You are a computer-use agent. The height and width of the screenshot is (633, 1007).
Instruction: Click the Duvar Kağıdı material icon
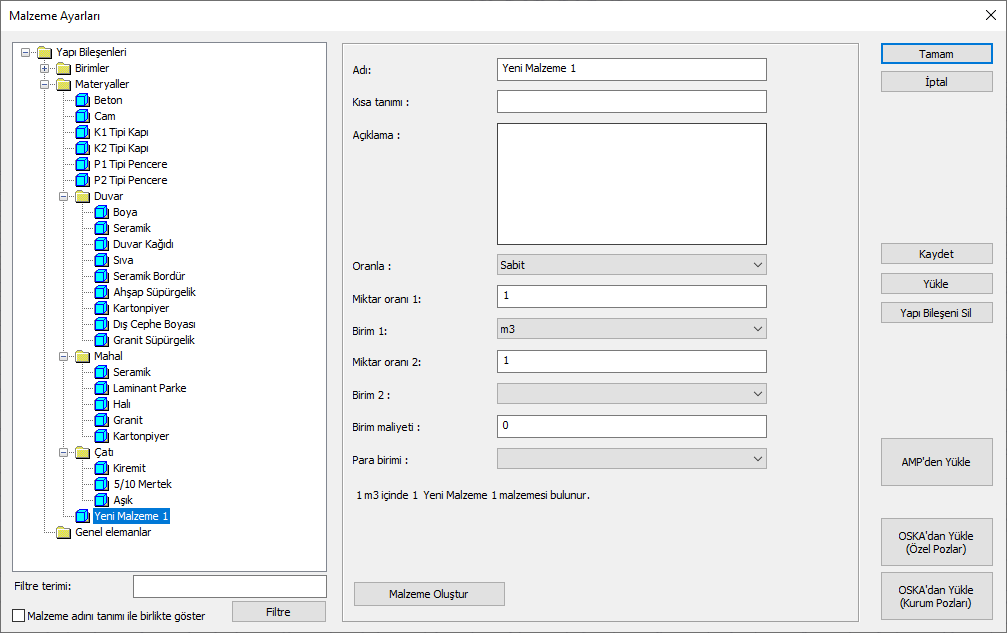[x=101, y=245]
